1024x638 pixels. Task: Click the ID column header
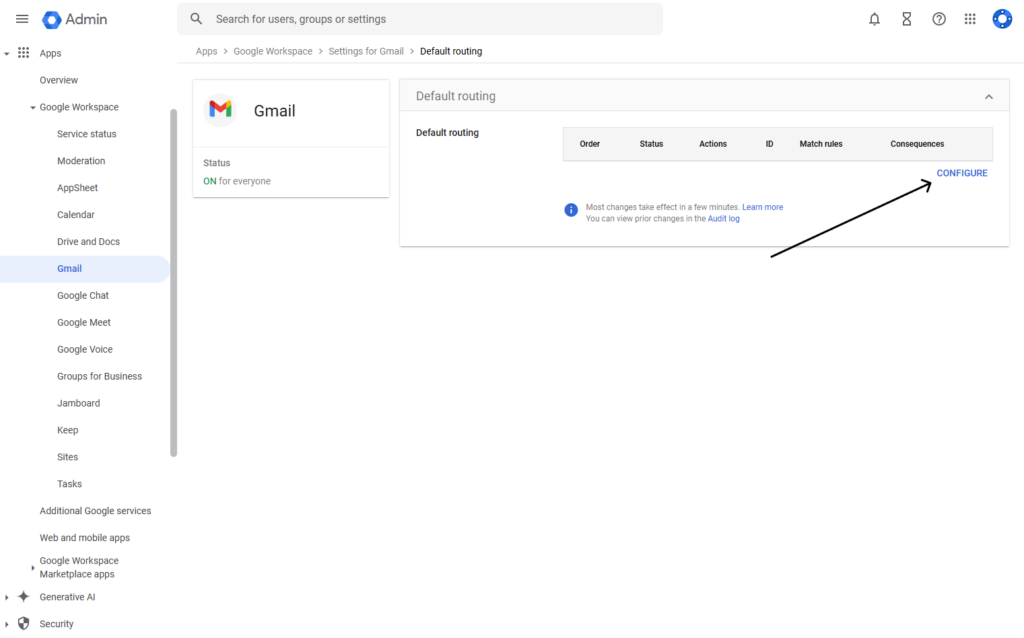click(769, 144)
